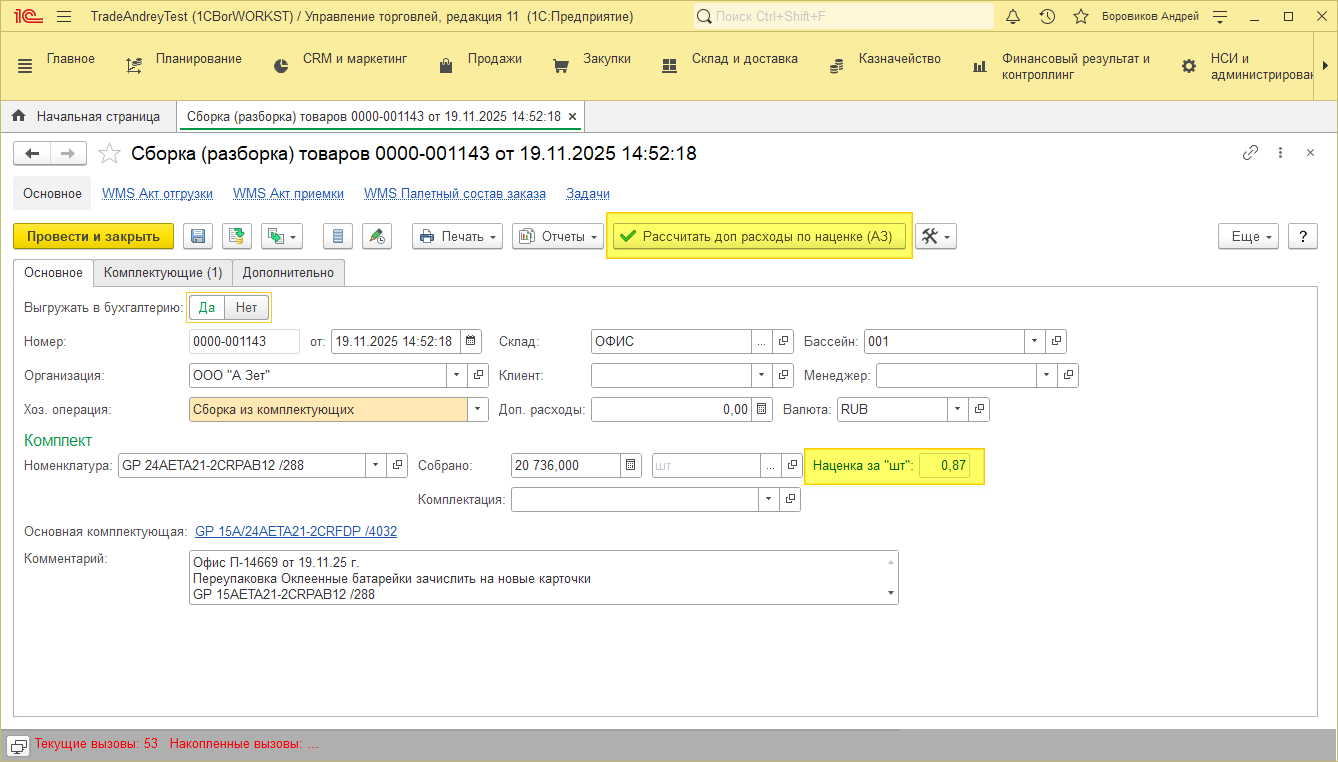This screenshot has width=1338, height=762.
Task: Add document to favorites with star icon
Action: 110,154
